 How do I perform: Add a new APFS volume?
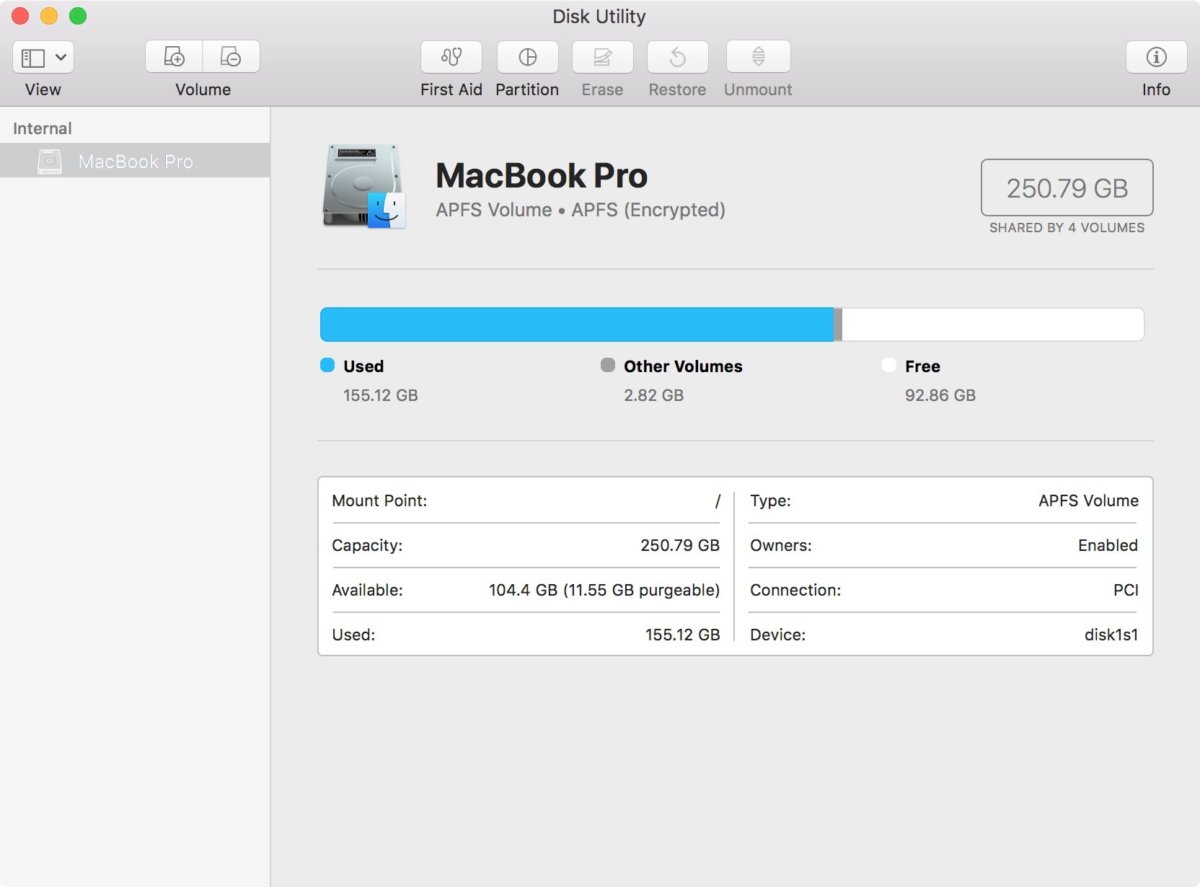tap(174, 57)
